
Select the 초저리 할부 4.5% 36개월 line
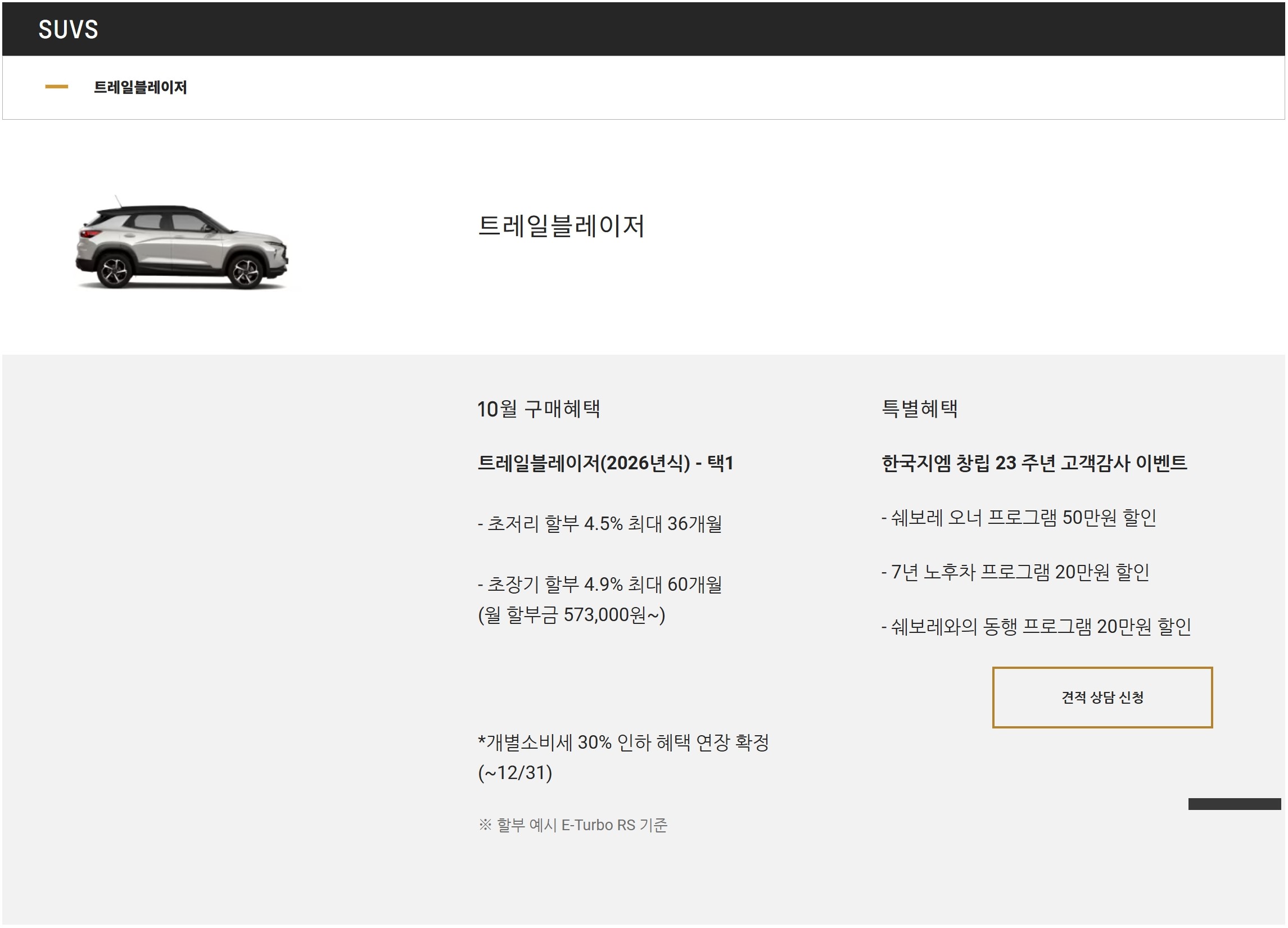coord(600,524)
